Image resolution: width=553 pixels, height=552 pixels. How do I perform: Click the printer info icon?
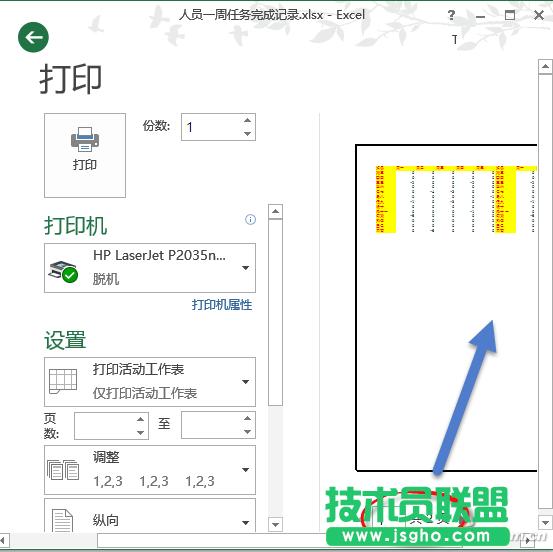pyautogui.click(x=250, y=219)
